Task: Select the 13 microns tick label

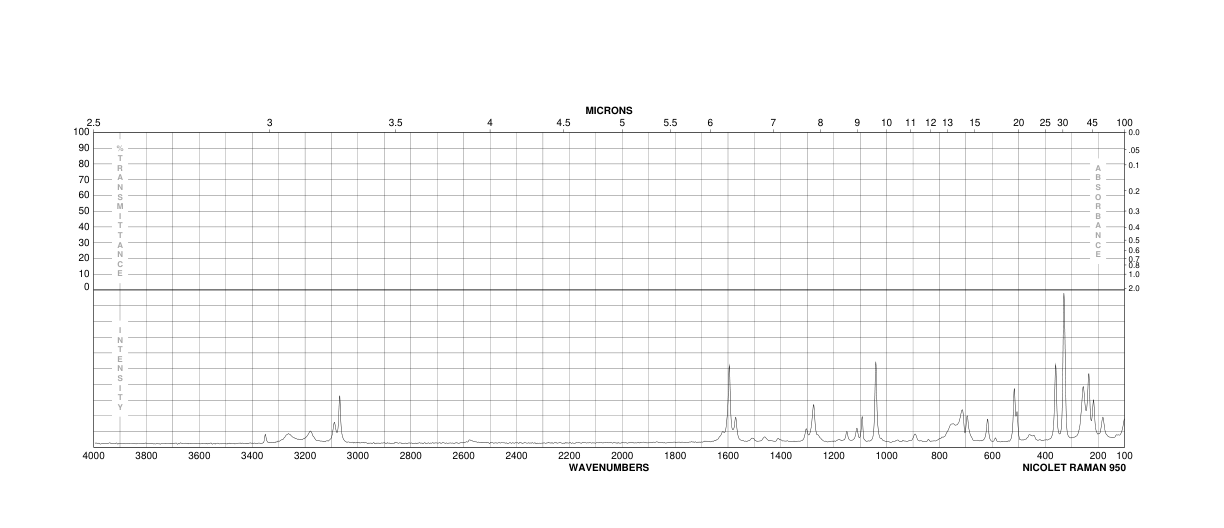Action: point(948,122)
